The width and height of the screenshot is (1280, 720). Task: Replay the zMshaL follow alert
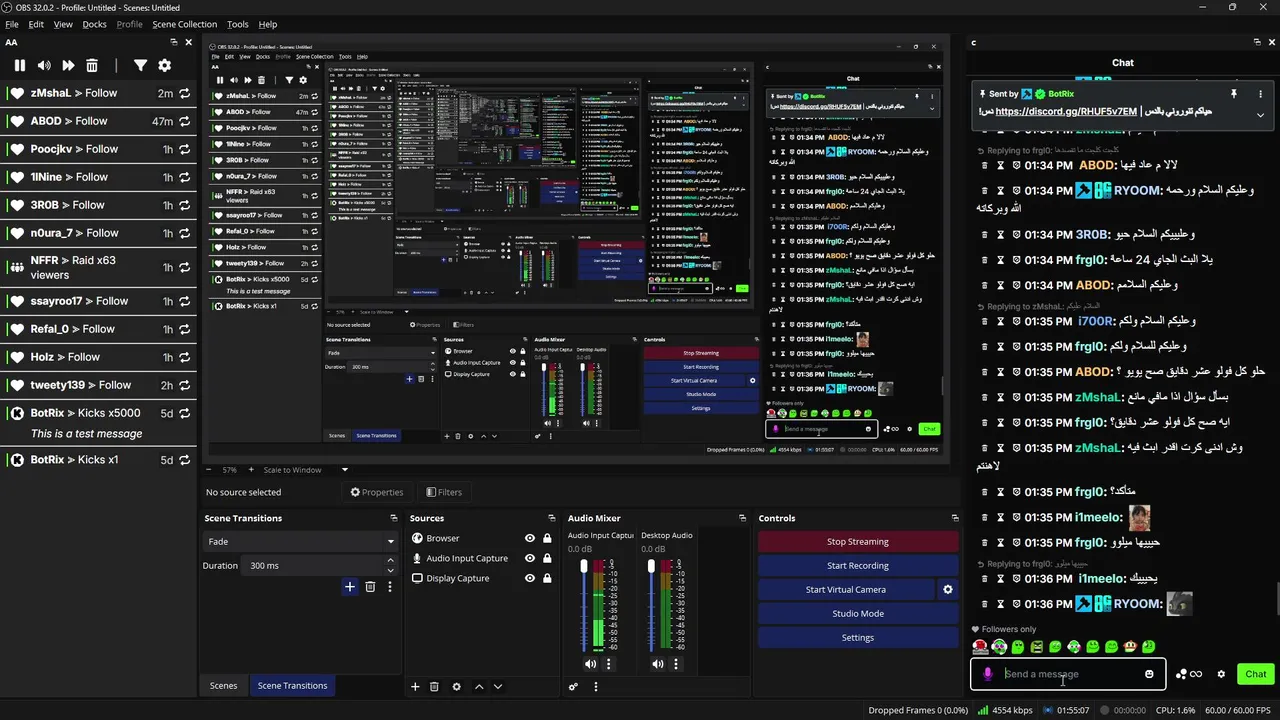coord(184,93)
